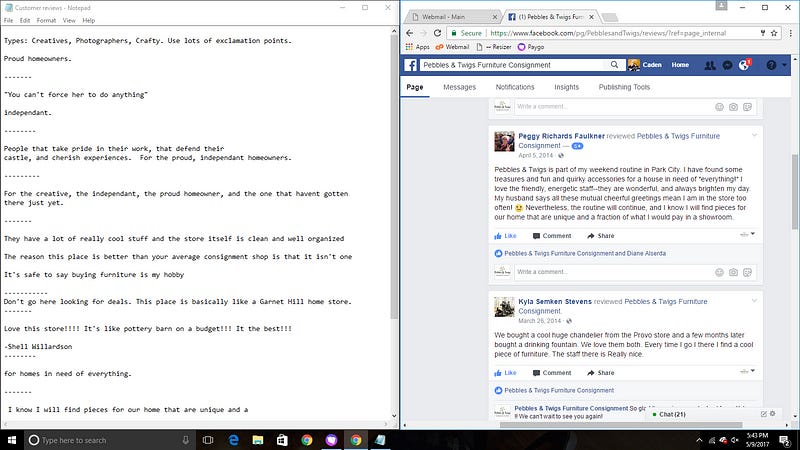This screenshot has height=450, width=800.
Task: Open the Facebook help question-mark icon
Action: pos(771,65)
